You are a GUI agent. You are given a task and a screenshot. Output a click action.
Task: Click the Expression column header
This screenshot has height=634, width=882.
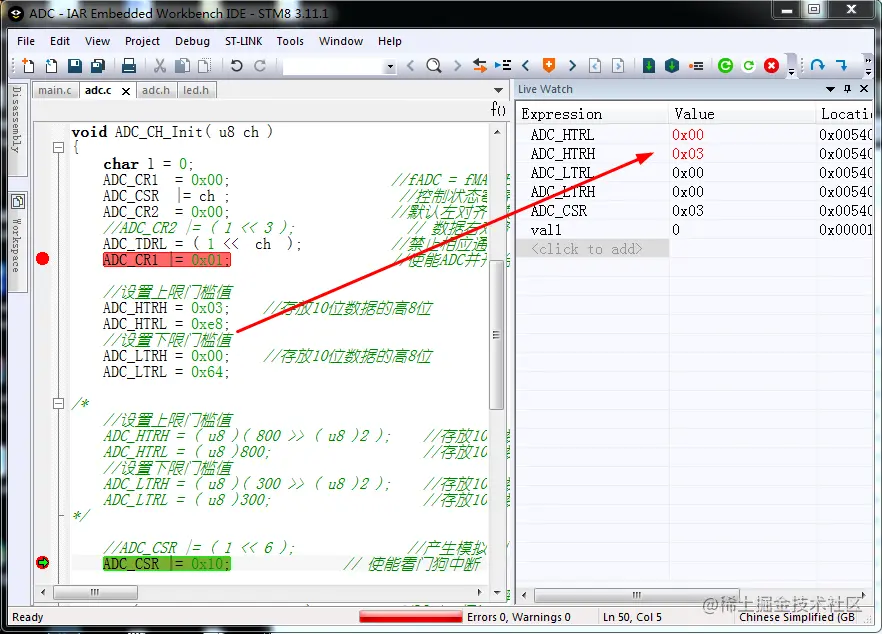pos(592,114)
